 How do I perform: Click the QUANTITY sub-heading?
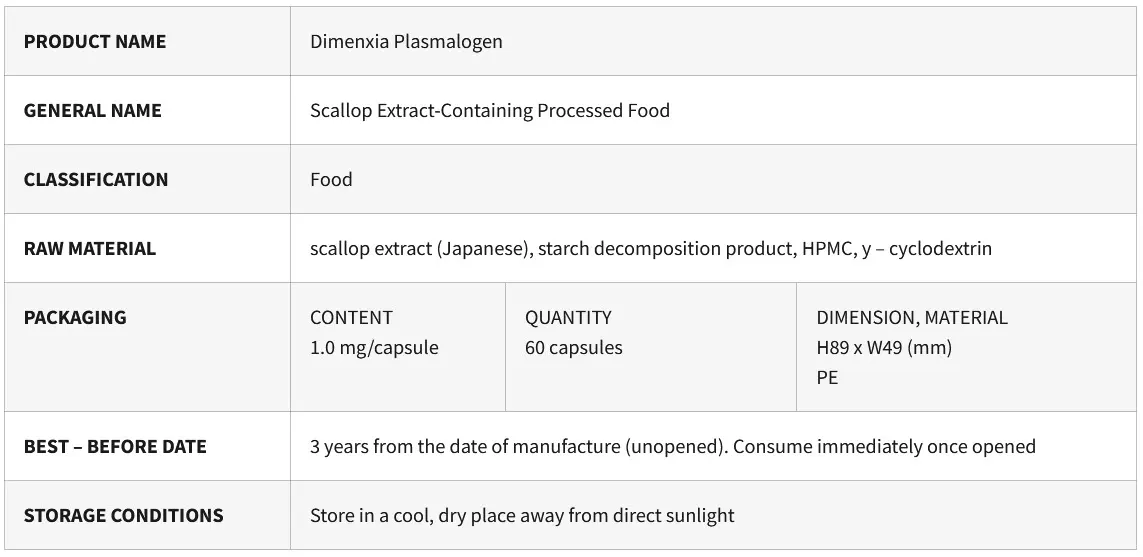tap(568, 317)
